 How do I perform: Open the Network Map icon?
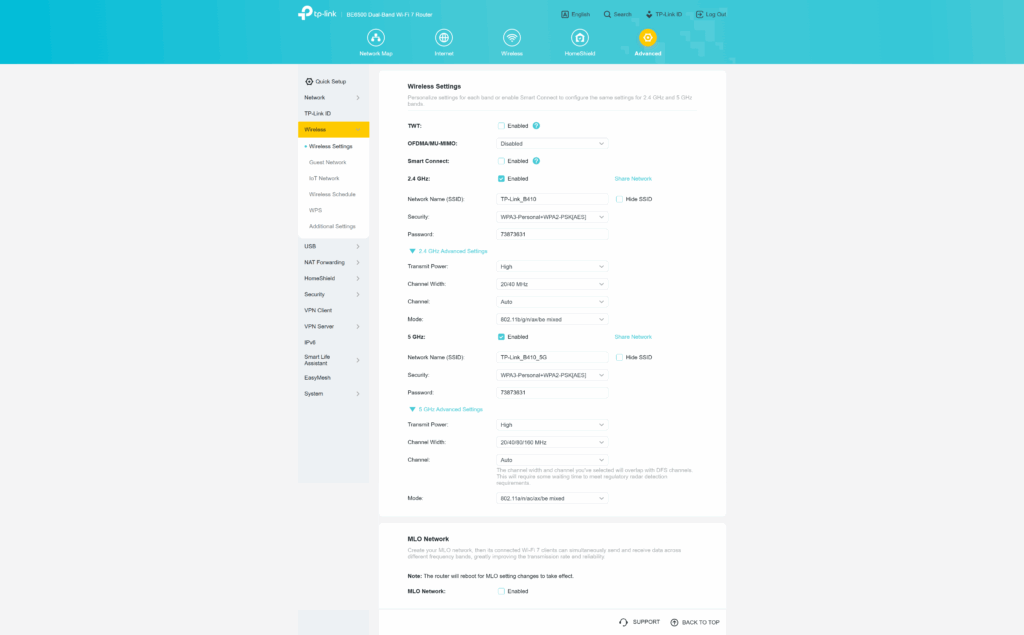[376, 38]
